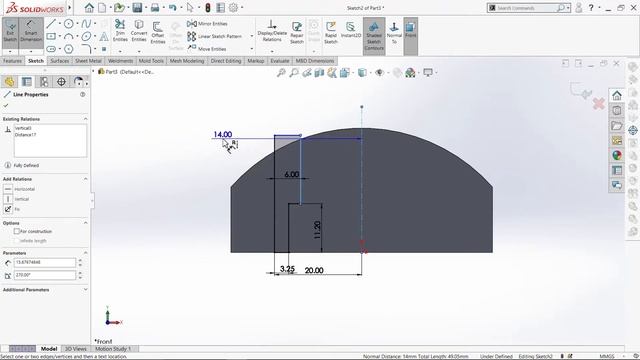This screenshot has width=640, height=360.
Task: Toggle Shaded Sketch Contours
Action: (374, 36)
